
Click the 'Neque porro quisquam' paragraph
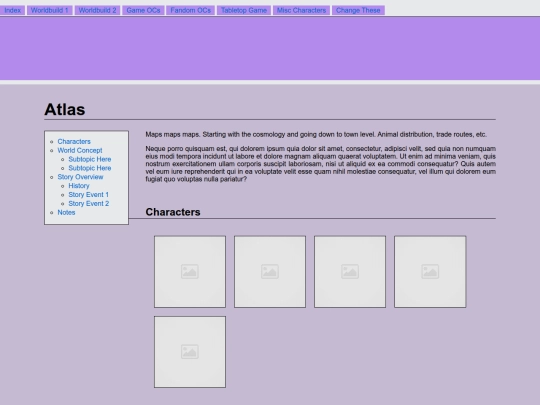point(321,164)
